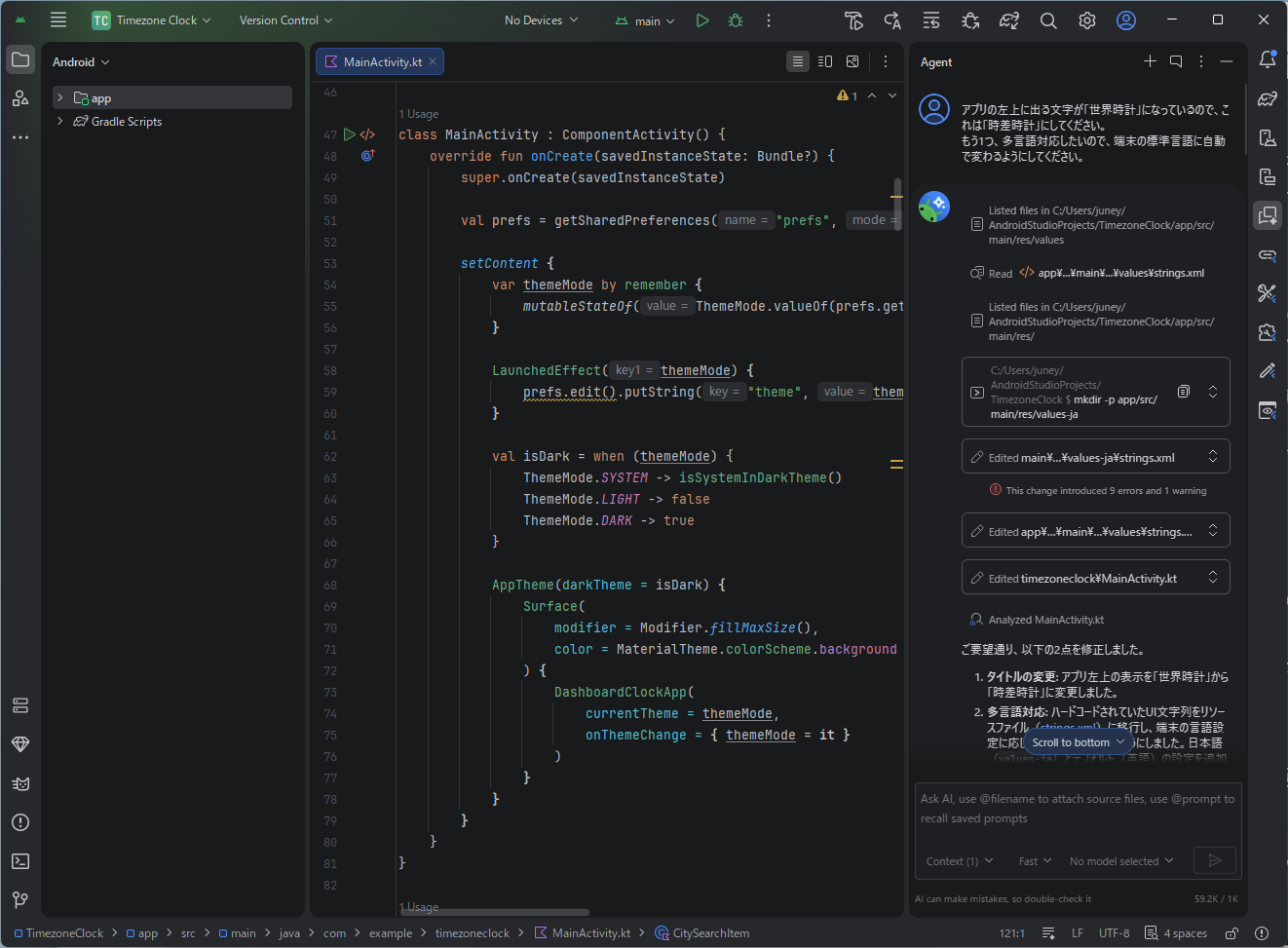
Task: Open the IDE settings gear
Action: 1087,19
